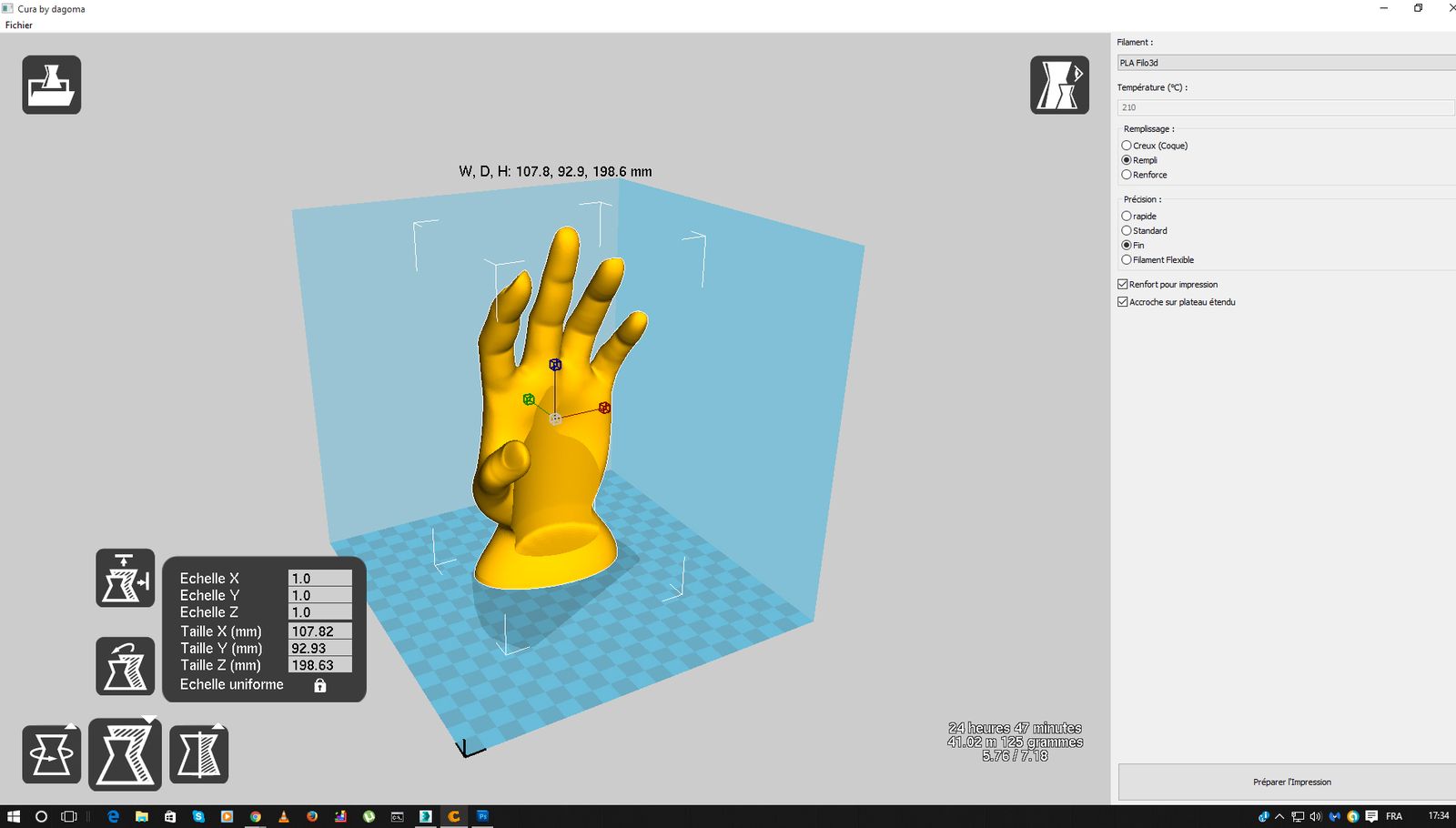This screenshot has width=1456, height=828.
Task: Open the Windows Start menu
Action: point(14,816)
